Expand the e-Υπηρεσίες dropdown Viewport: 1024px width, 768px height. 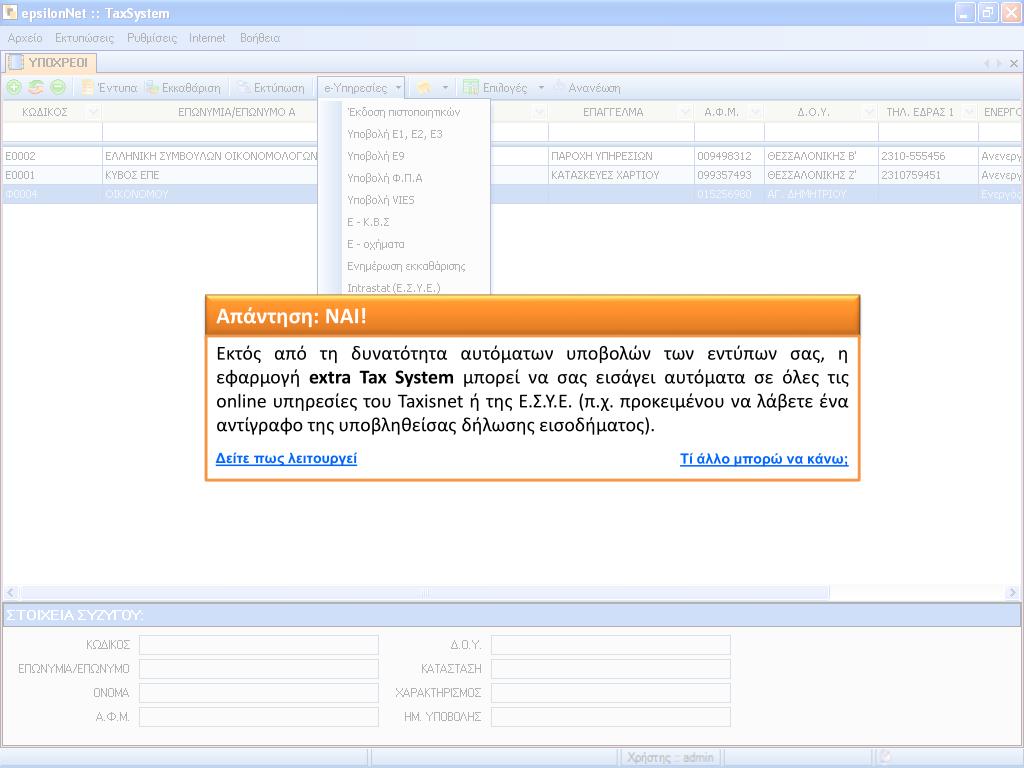pyautogui.click(x=361, y=88)
